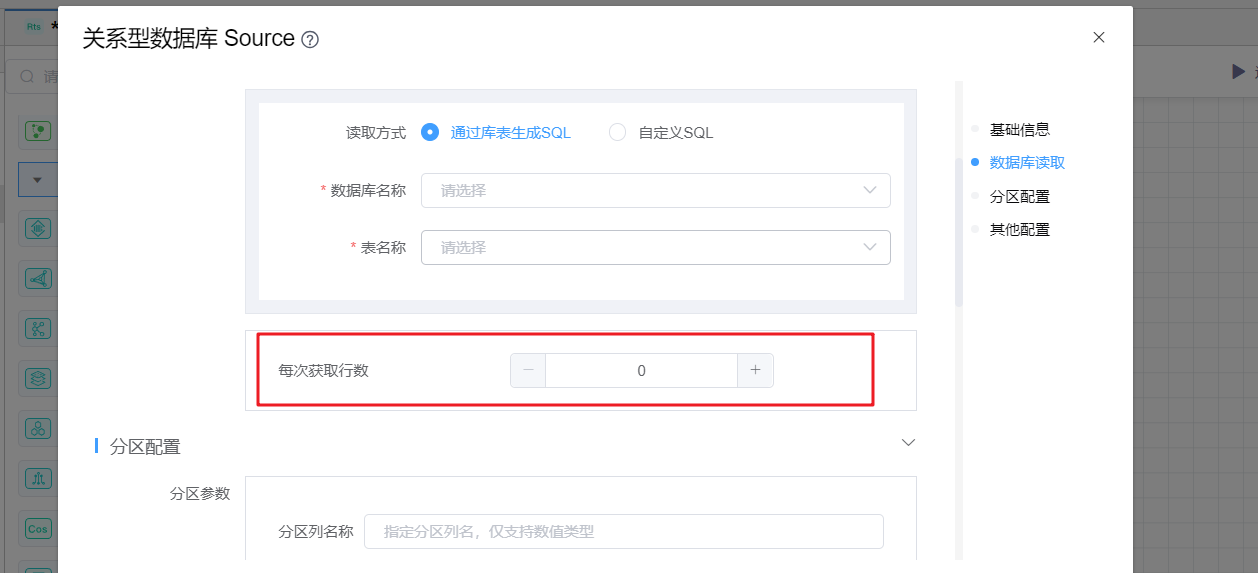The image size is (1258, 573).
Task: Click the 数据库读取 anchor link
Action: [1027, 162]
